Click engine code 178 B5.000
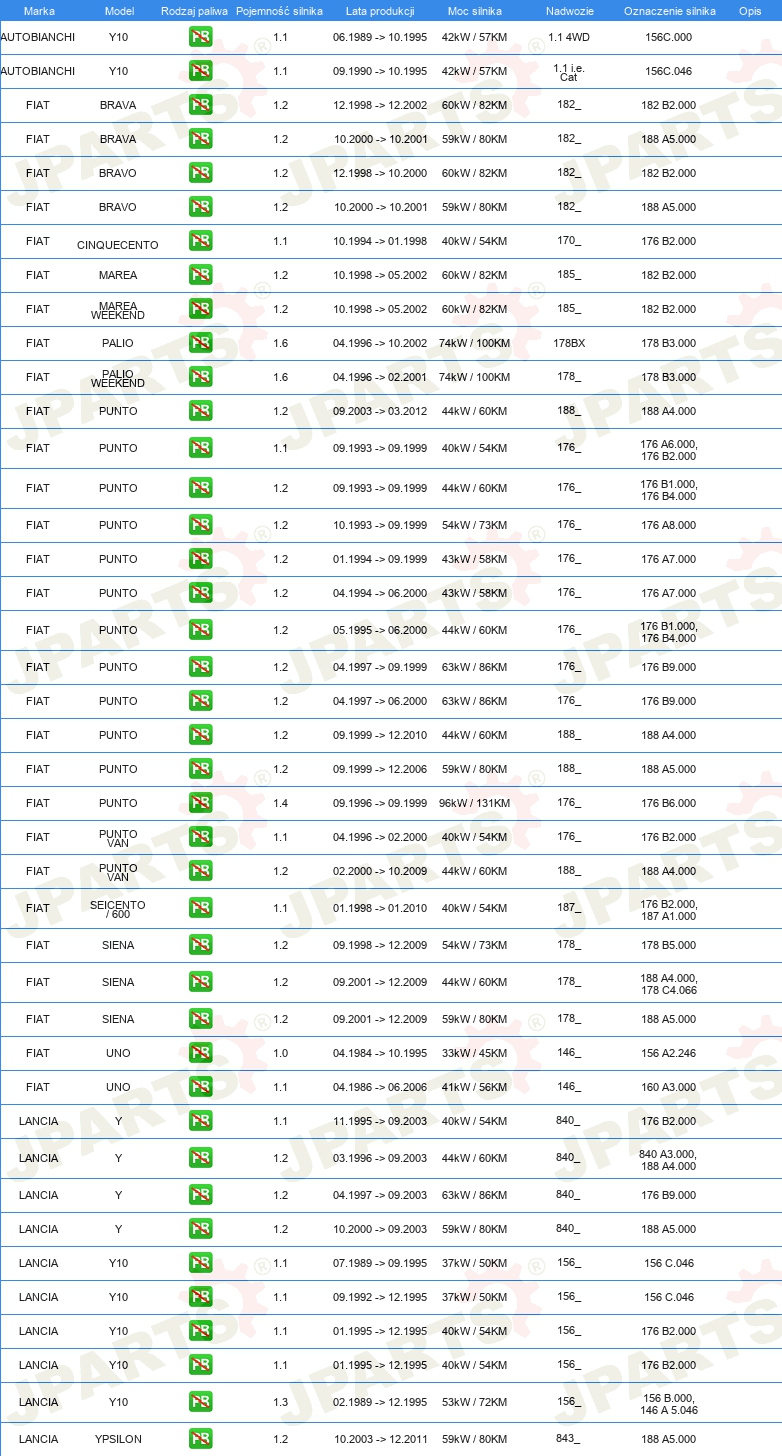Viewport: 782px width, 1456px height. (x=669, y=945)
